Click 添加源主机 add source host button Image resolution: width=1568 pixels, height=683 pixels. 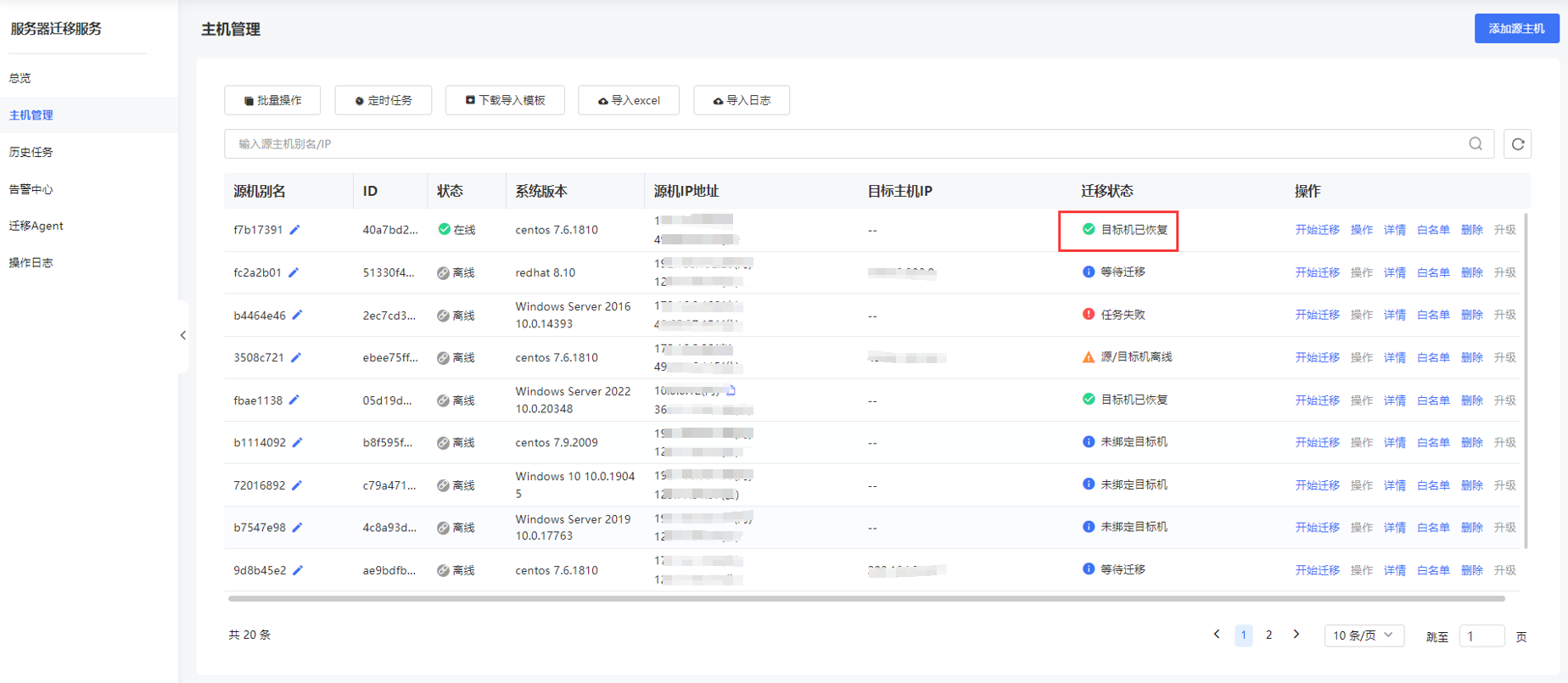click(x=1517, y=28)
